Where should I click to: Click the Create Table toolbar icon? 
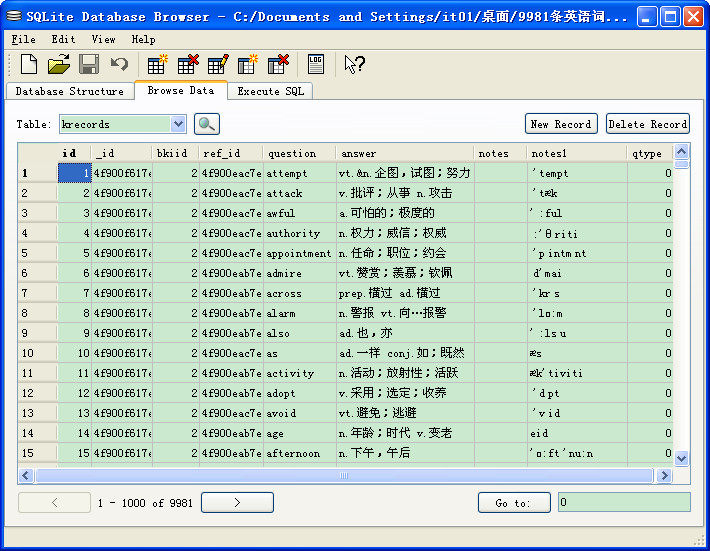click(x=157, y=64)
